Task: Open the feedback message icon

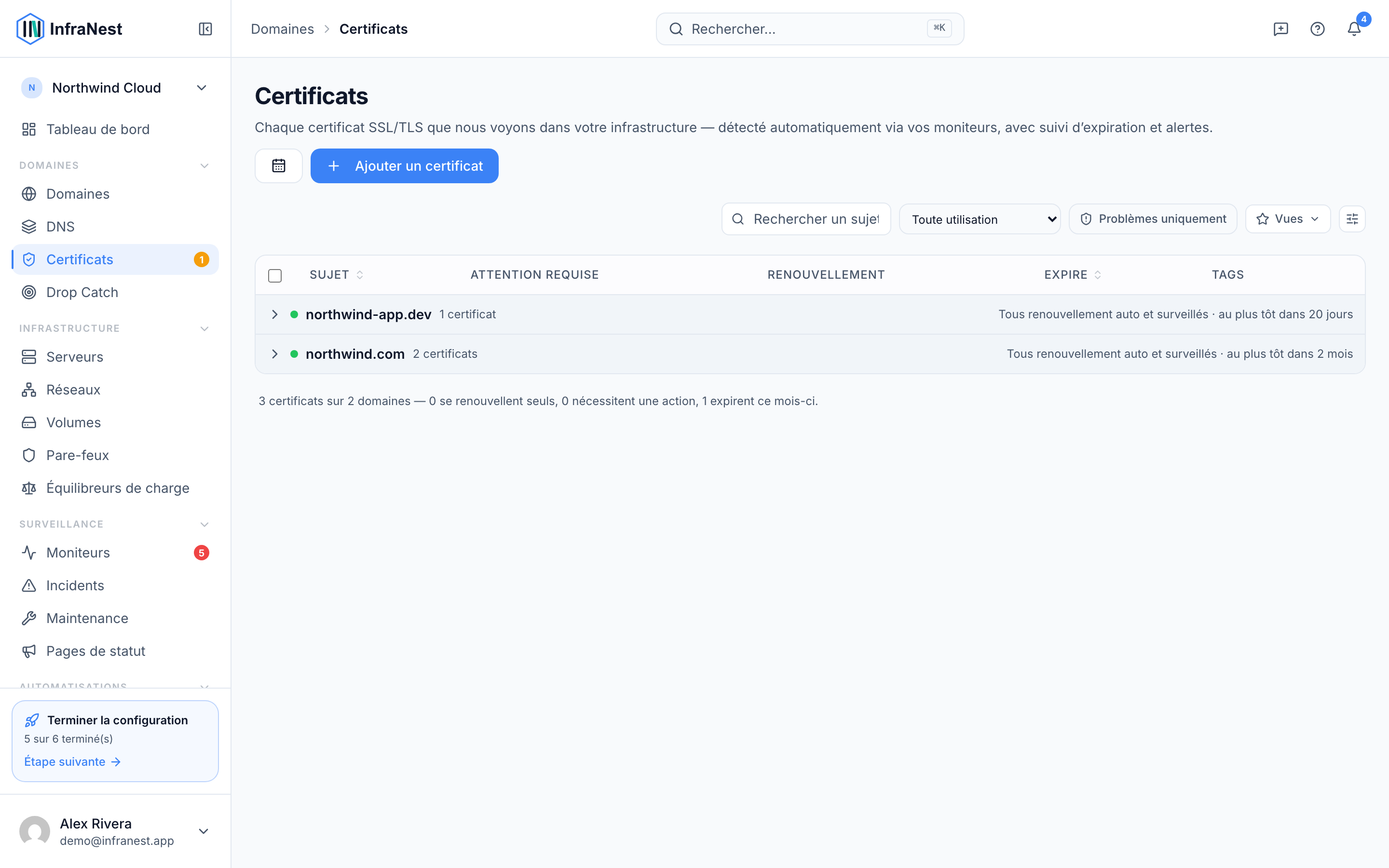Action: coord(1280,29)
